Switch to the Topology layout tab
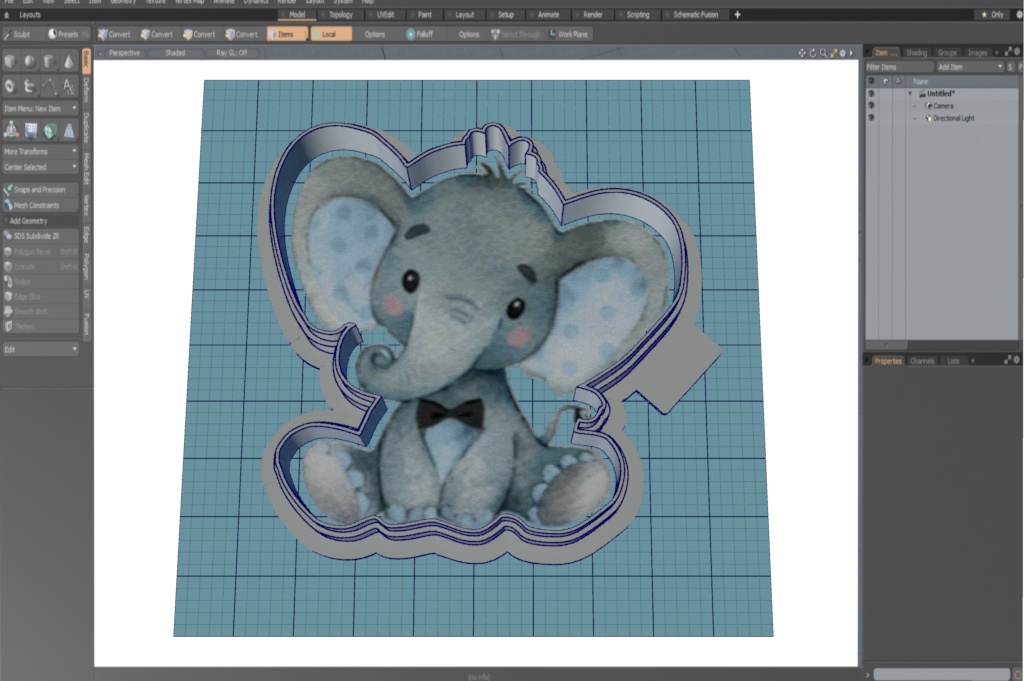 (341, 15)
